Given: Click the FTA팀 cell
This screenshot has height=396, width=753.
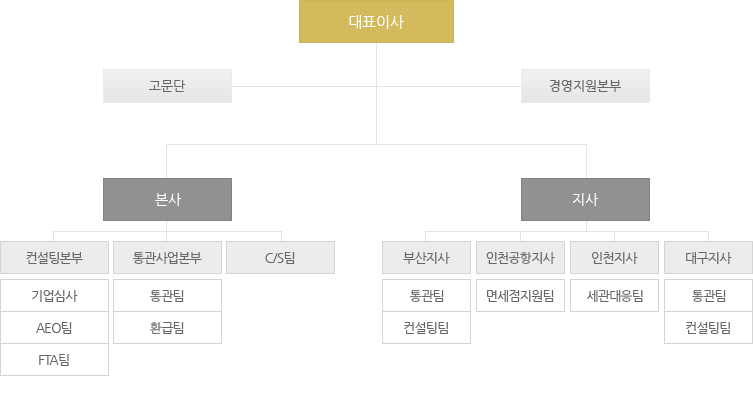Looking at the screenshot, I should pos(54,360).
